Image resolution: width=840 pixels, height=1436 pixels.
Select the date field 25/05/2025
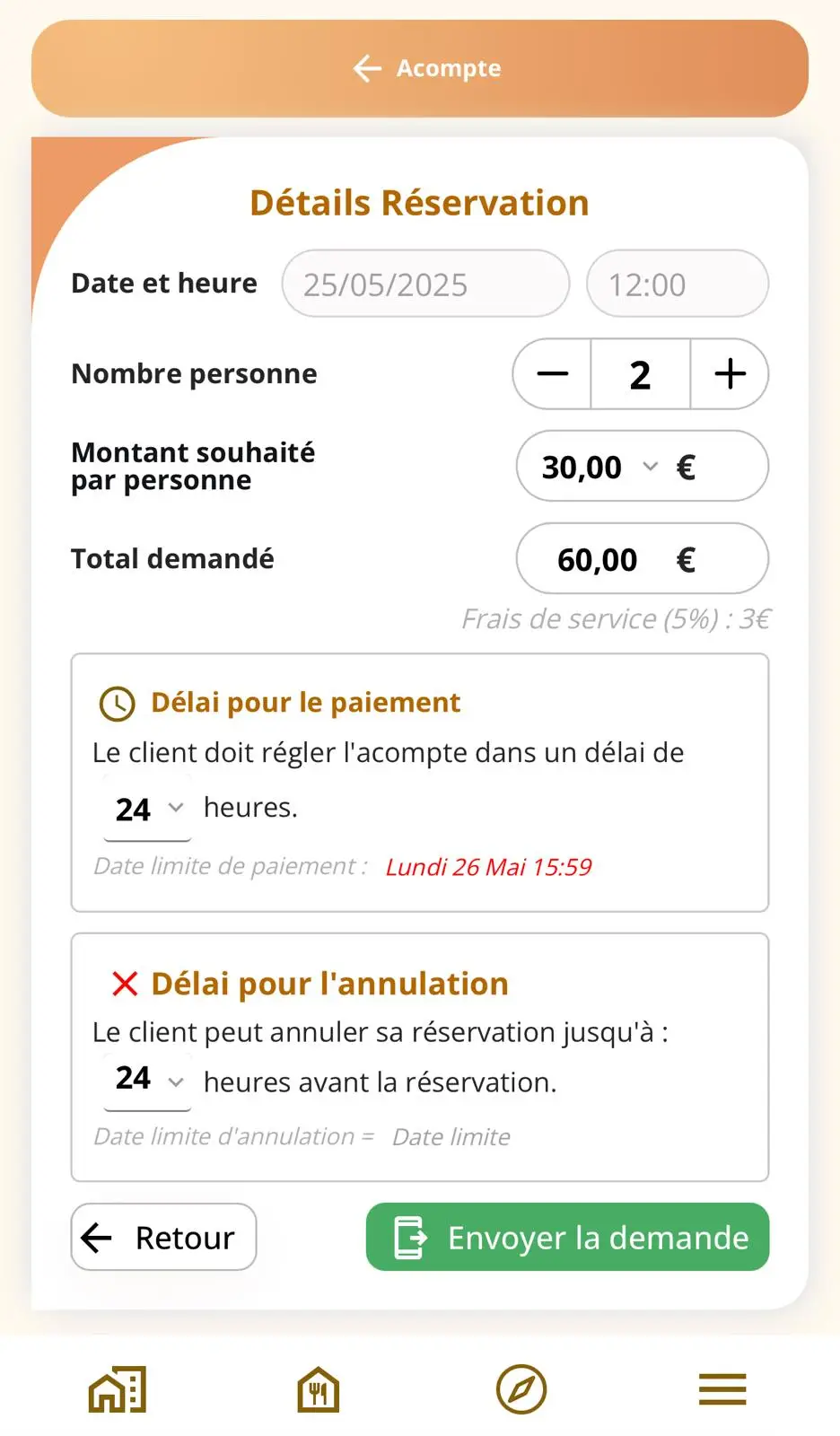tap(425, 285)
